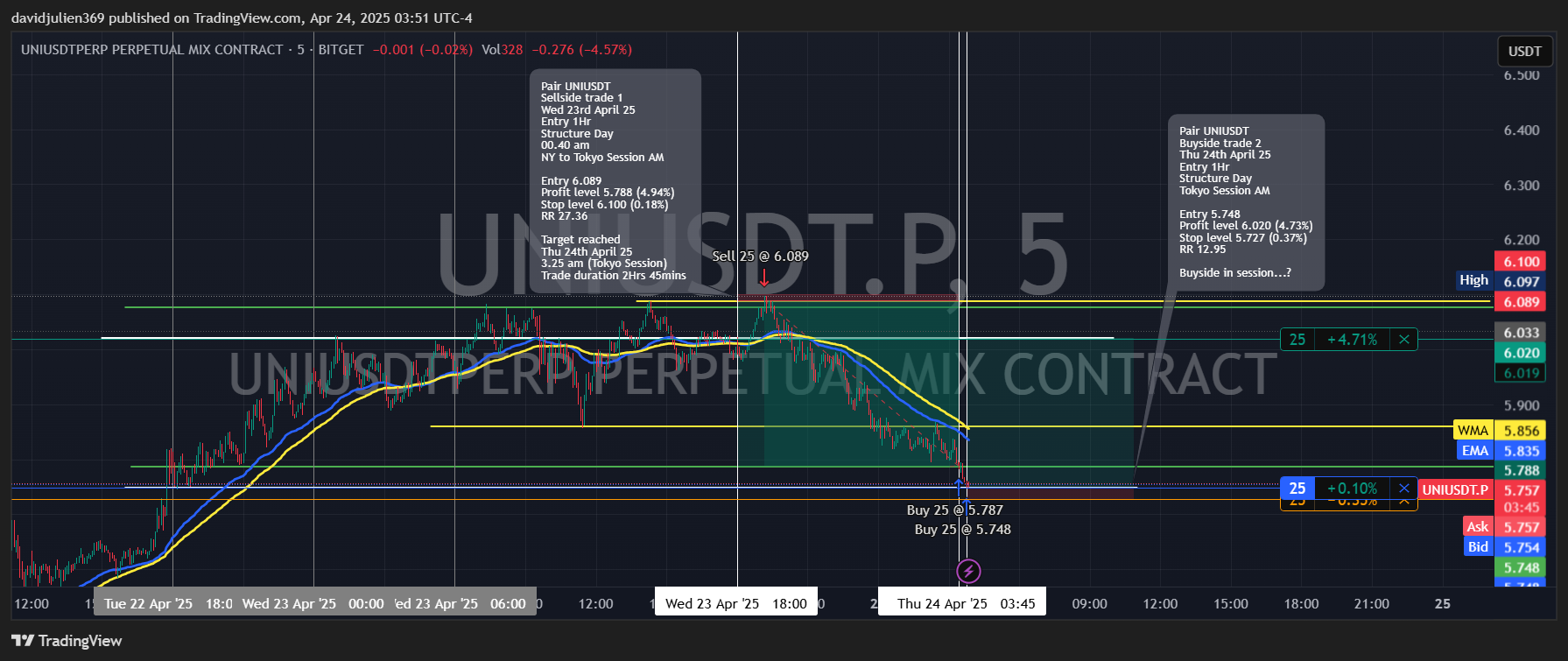1568x661 pixels.
Task: Click the 6.200 price scale label
Action: coord(1522,240)
